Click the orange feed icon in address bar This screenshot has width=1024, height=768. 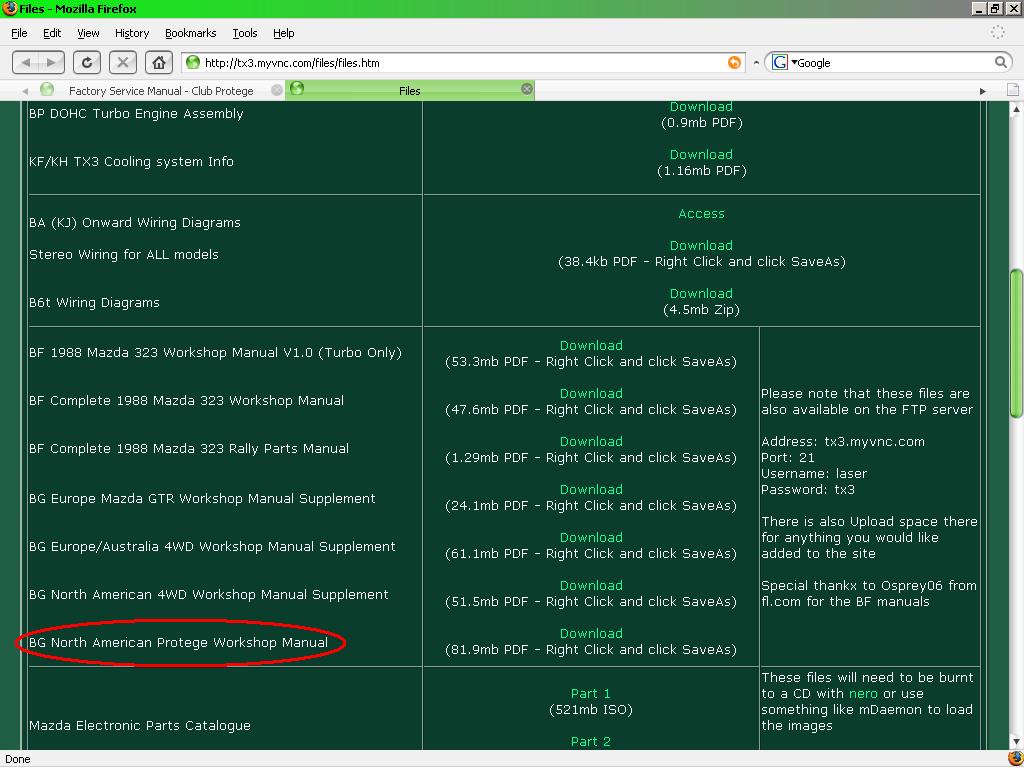pos(734,62)
